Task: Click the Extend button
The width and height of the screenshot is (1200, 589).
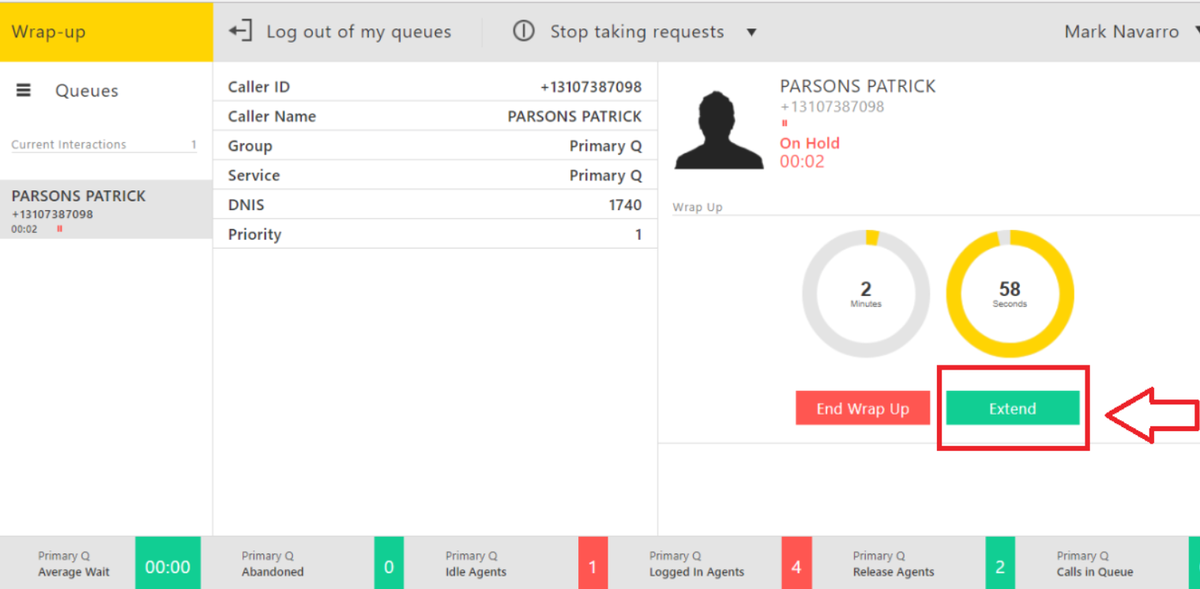Action: (1013, 408)
